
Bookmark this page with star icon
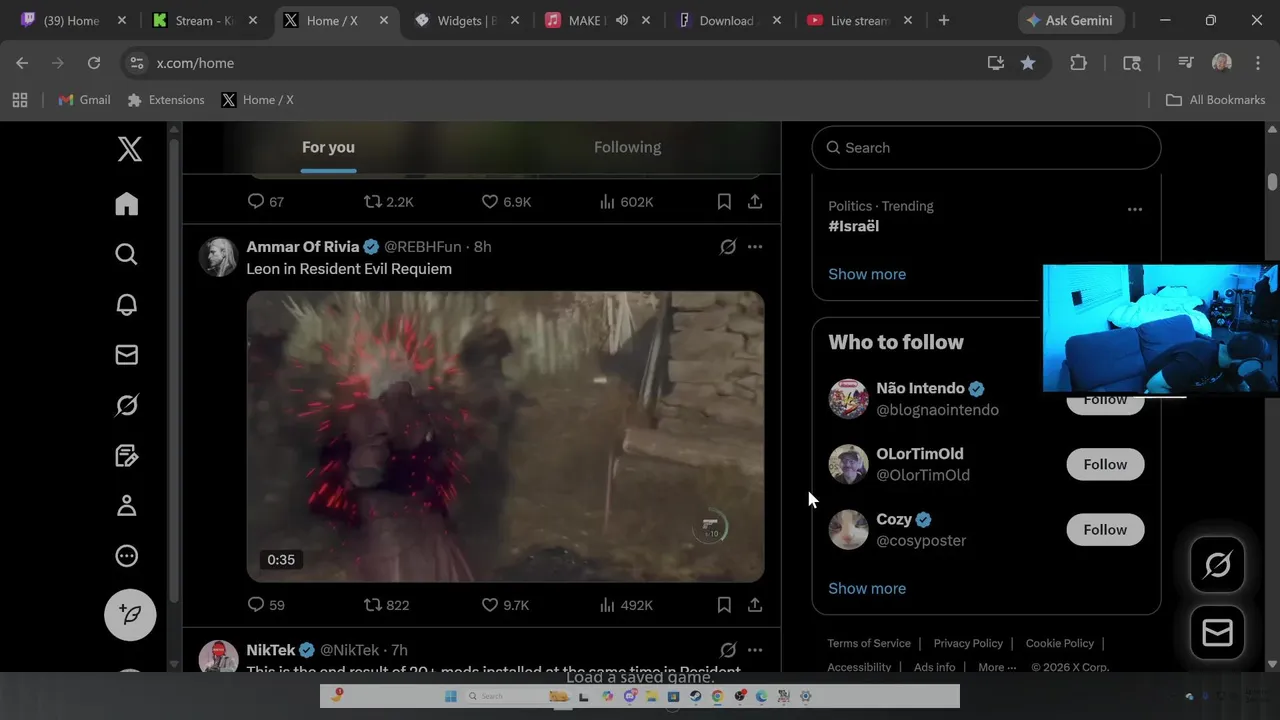(1028, 63)
